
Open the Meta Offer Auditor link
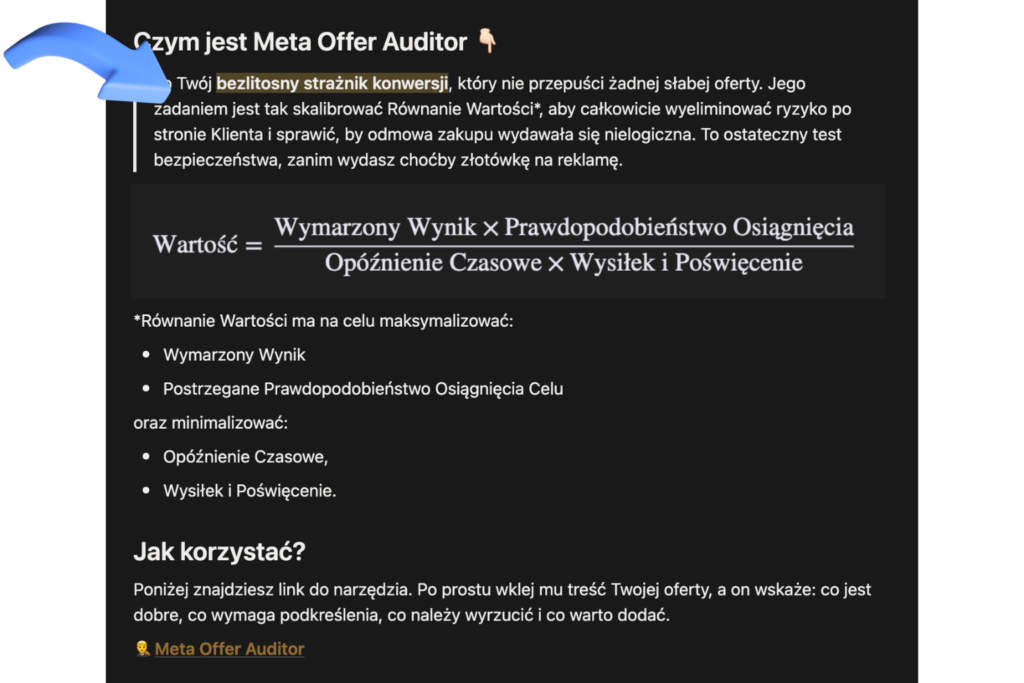point(229,649)
